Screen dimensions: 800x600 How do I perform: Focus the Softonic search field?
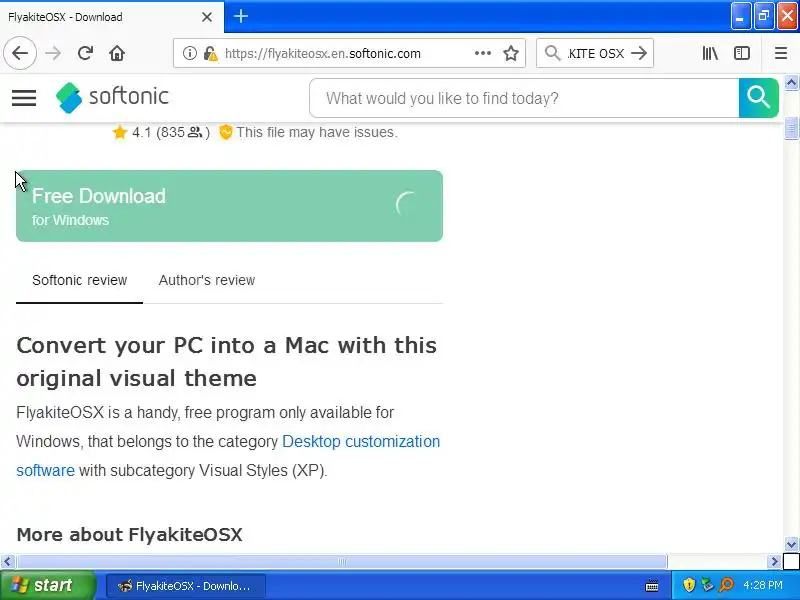[524, 98]
